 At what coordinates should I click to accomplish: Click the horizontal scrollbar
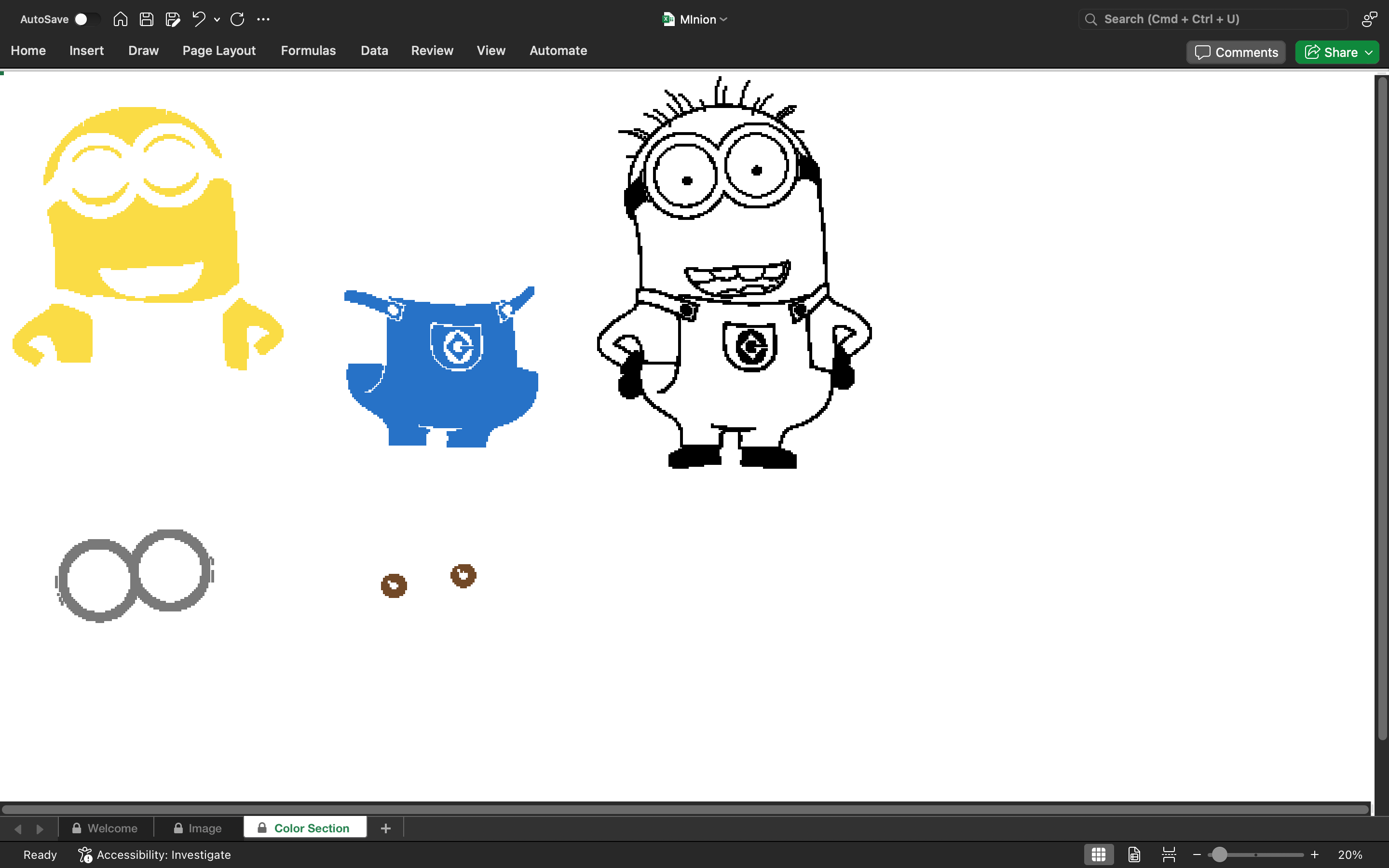point(685,810)
